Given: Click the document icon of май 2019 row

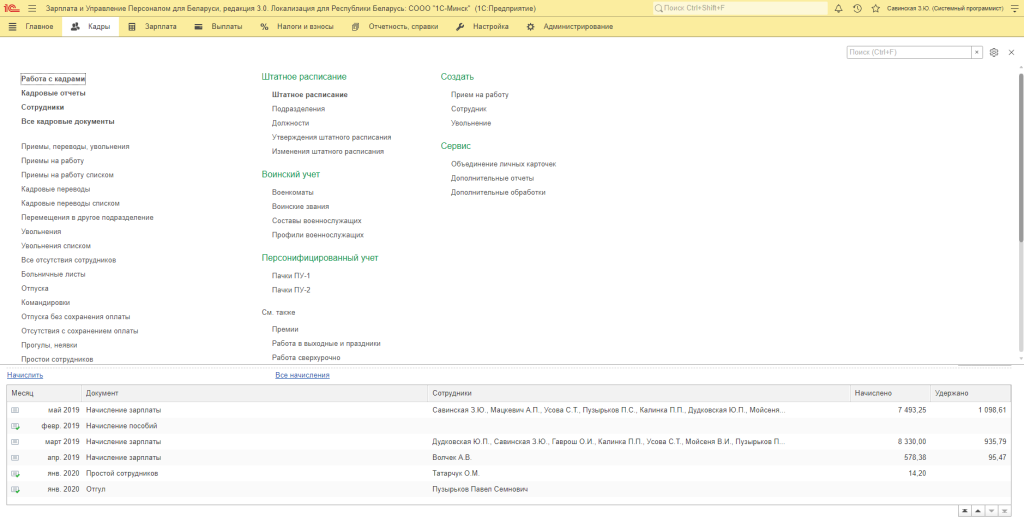Looking at the screenshot, I should click(x=15, y=410).
